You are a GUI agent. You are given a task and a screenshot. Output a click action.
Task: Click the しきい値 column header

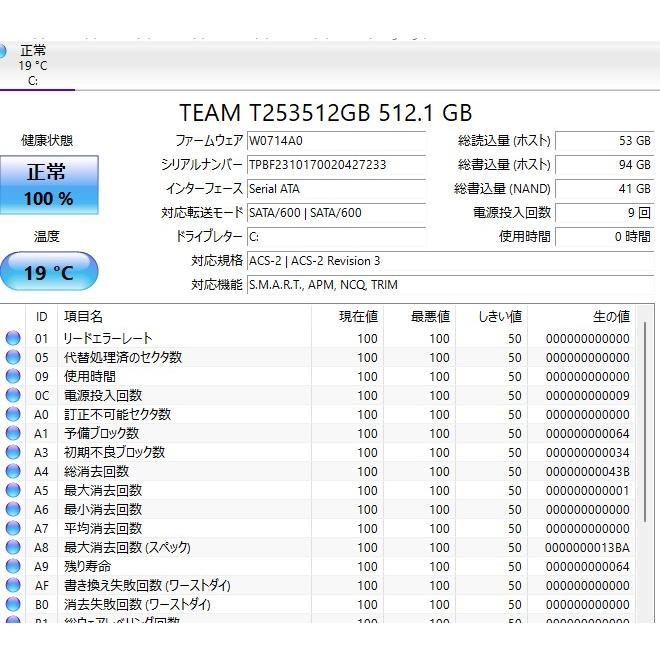(491, 317)
